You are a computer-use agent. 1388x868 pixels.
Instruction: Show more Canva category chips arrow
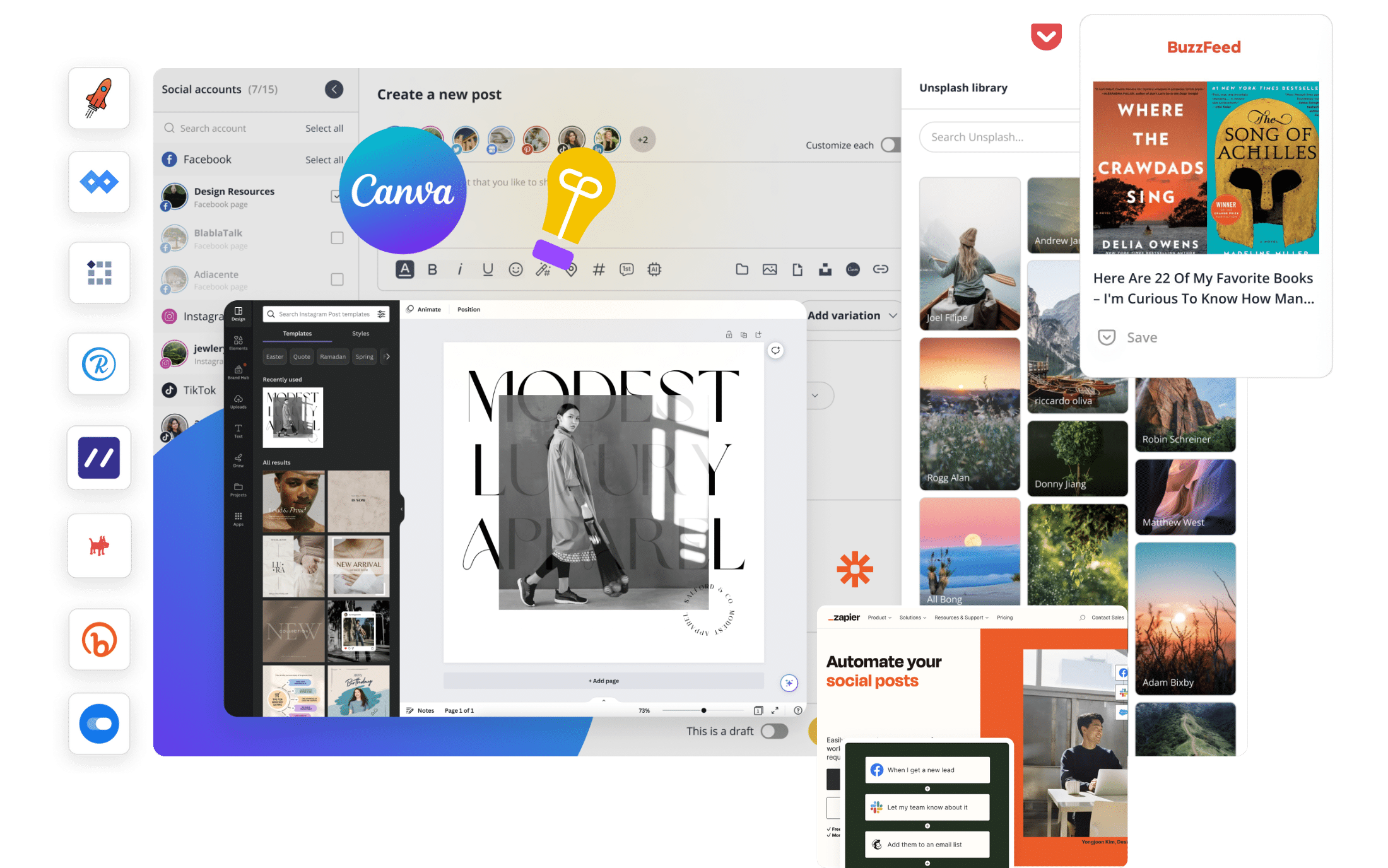pos(387,356)
